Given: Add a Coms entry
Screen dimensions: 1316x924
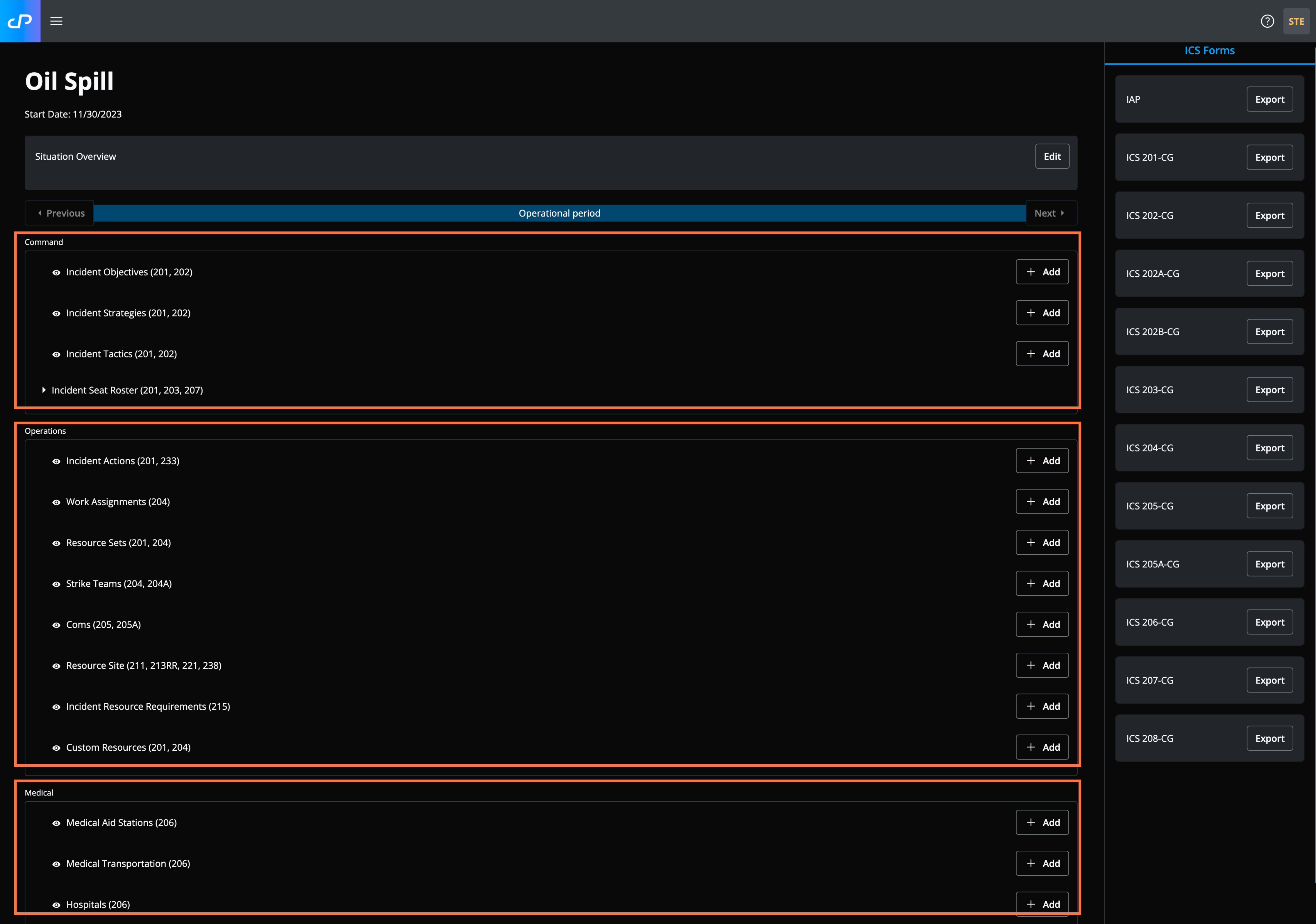Looking at the screenshot, I should (1042, 624).
